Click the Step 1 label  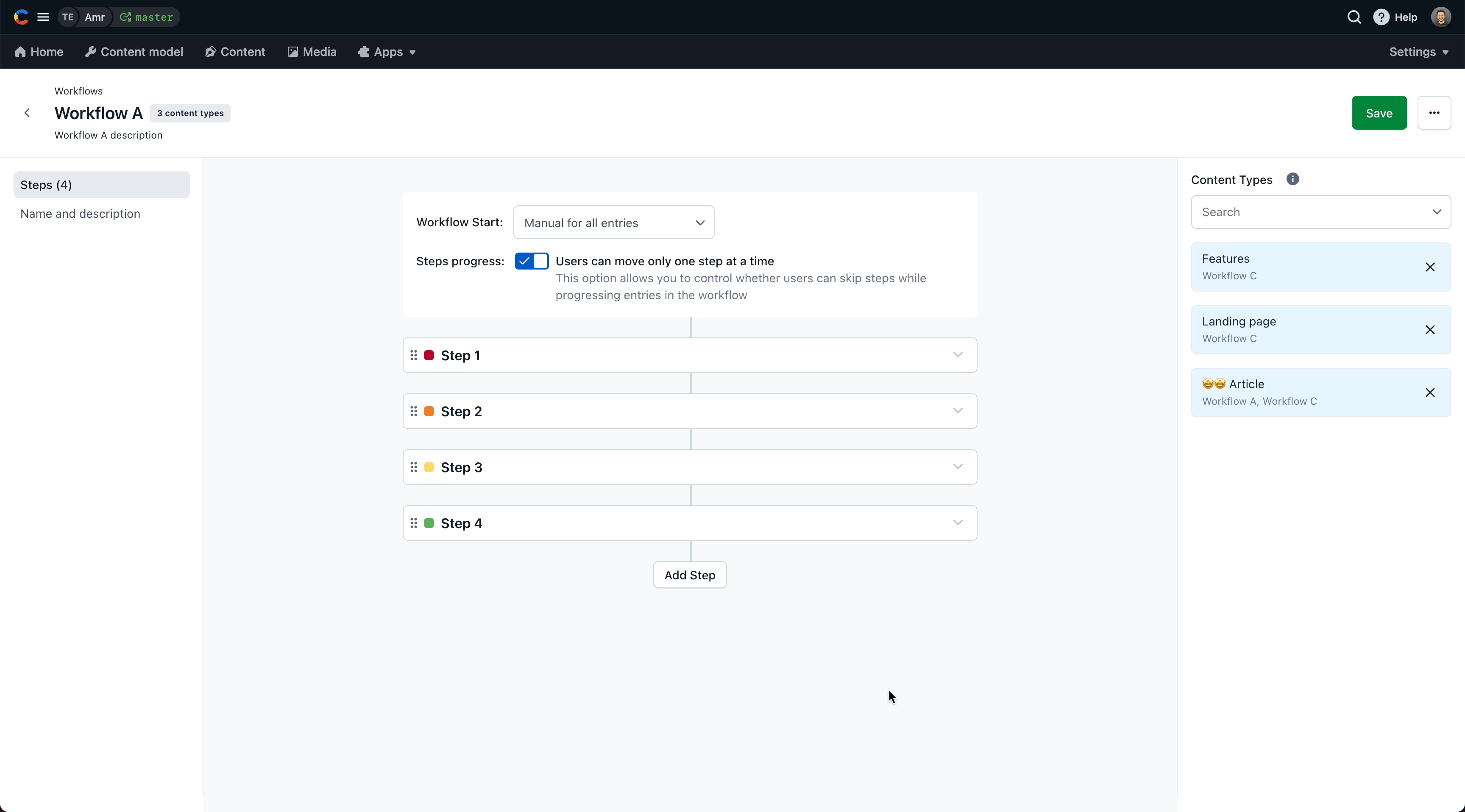[x=461, y=356]
